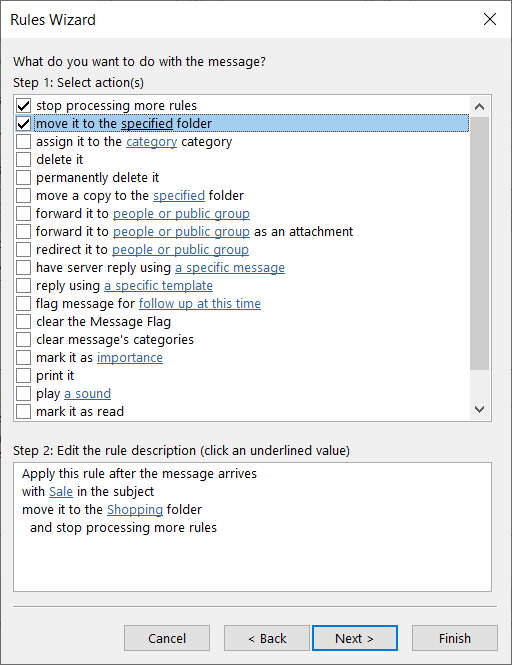Click the scroll down arrow in actions list

point(479,409)
